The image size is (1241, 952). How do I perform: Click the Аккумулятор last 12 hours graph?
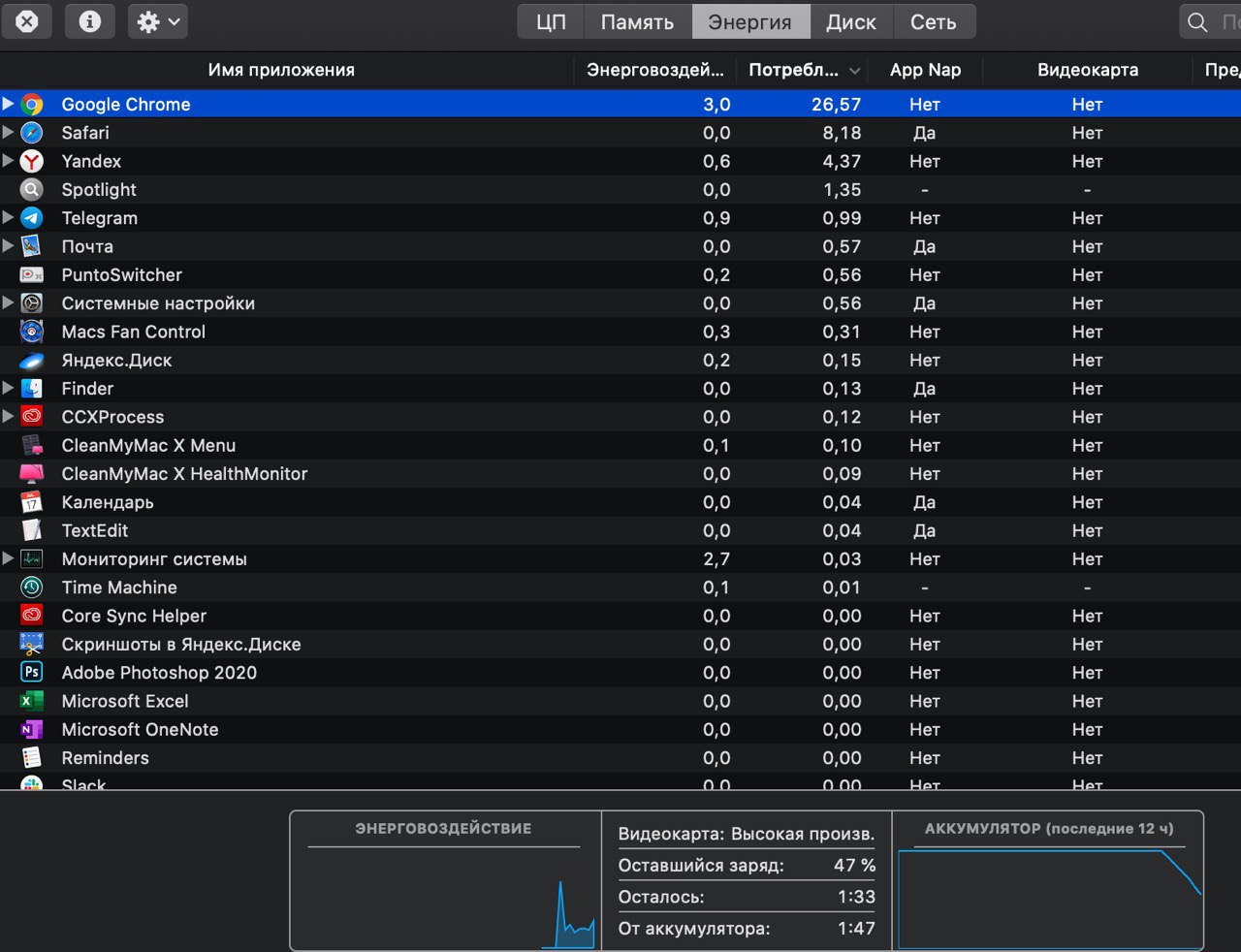click(x=1050, y=899)
